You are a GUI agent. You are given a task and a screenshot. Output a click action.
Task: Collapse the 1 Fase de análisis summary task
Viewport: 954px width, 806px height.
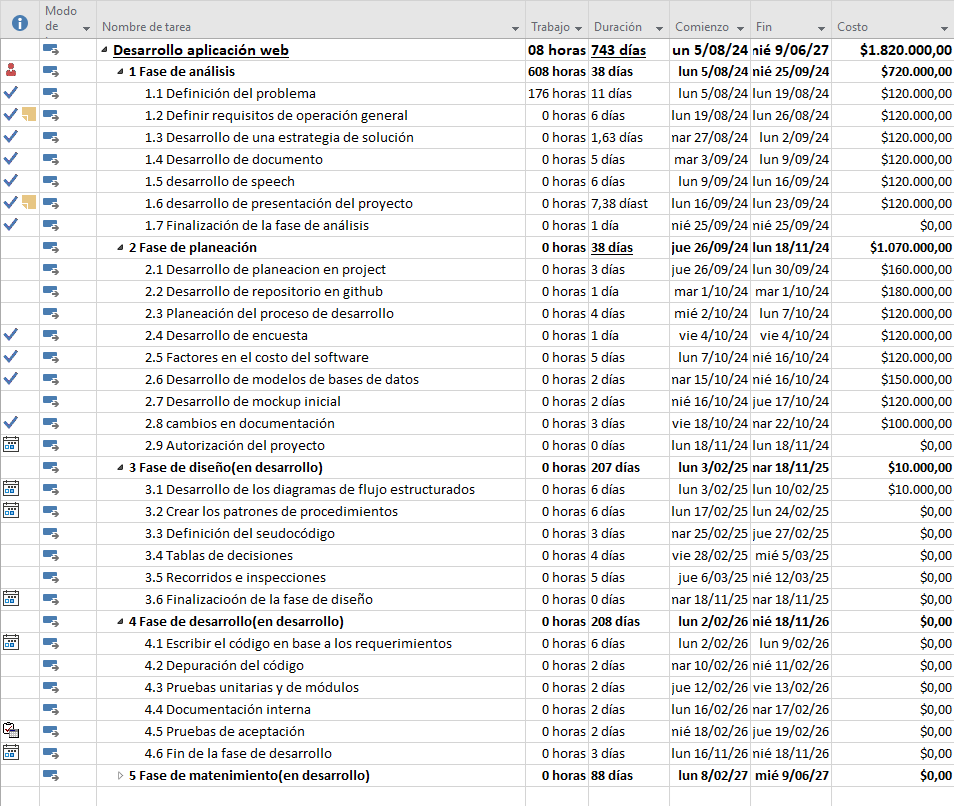coord(120,71)
